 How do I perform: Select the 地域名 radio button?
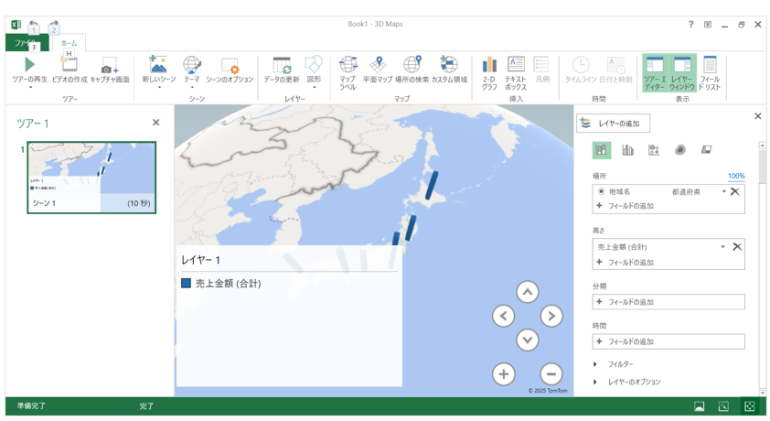tap(601, 192)
